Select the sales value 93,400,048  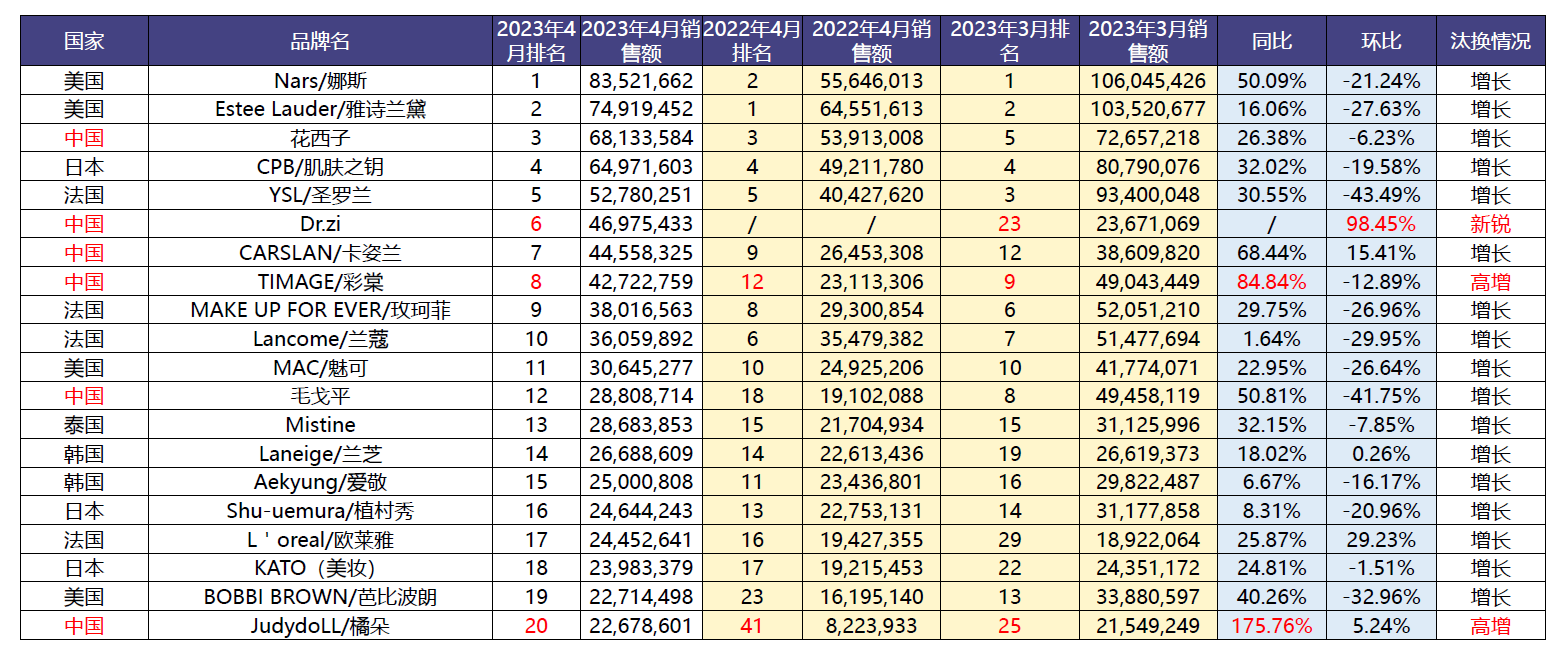1148,196
